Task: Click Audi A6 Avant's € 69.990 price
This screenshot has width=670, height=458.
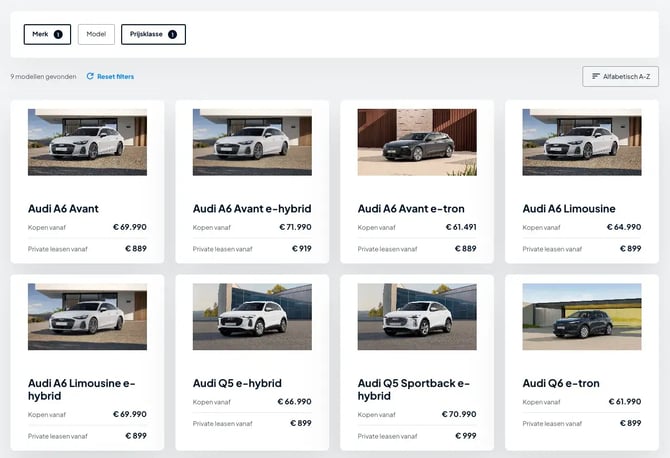Action: 129,227
